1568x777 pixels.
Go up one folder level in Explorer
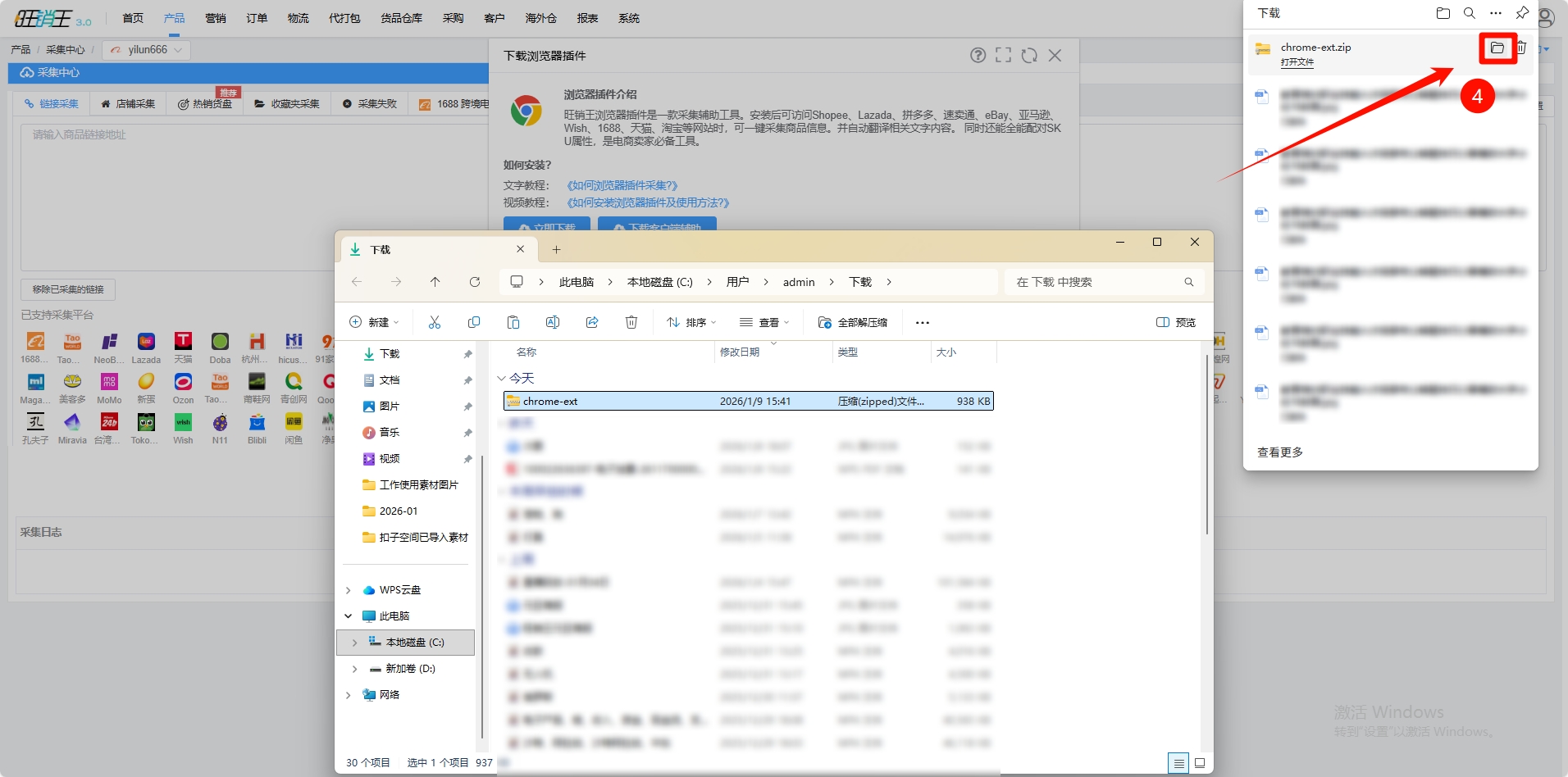[x=435, y=282]
